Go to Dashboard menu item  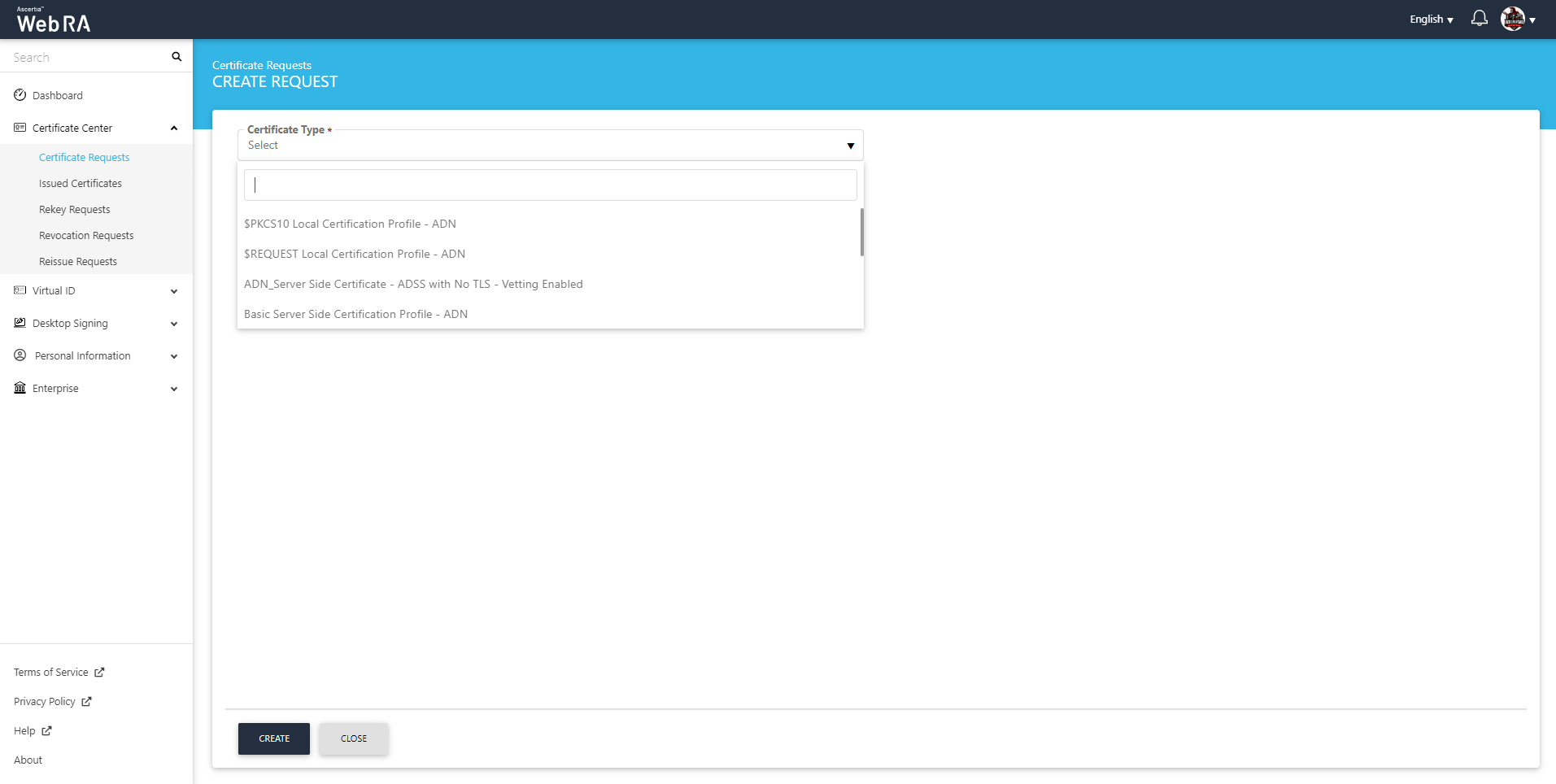[x=58, y=95]
